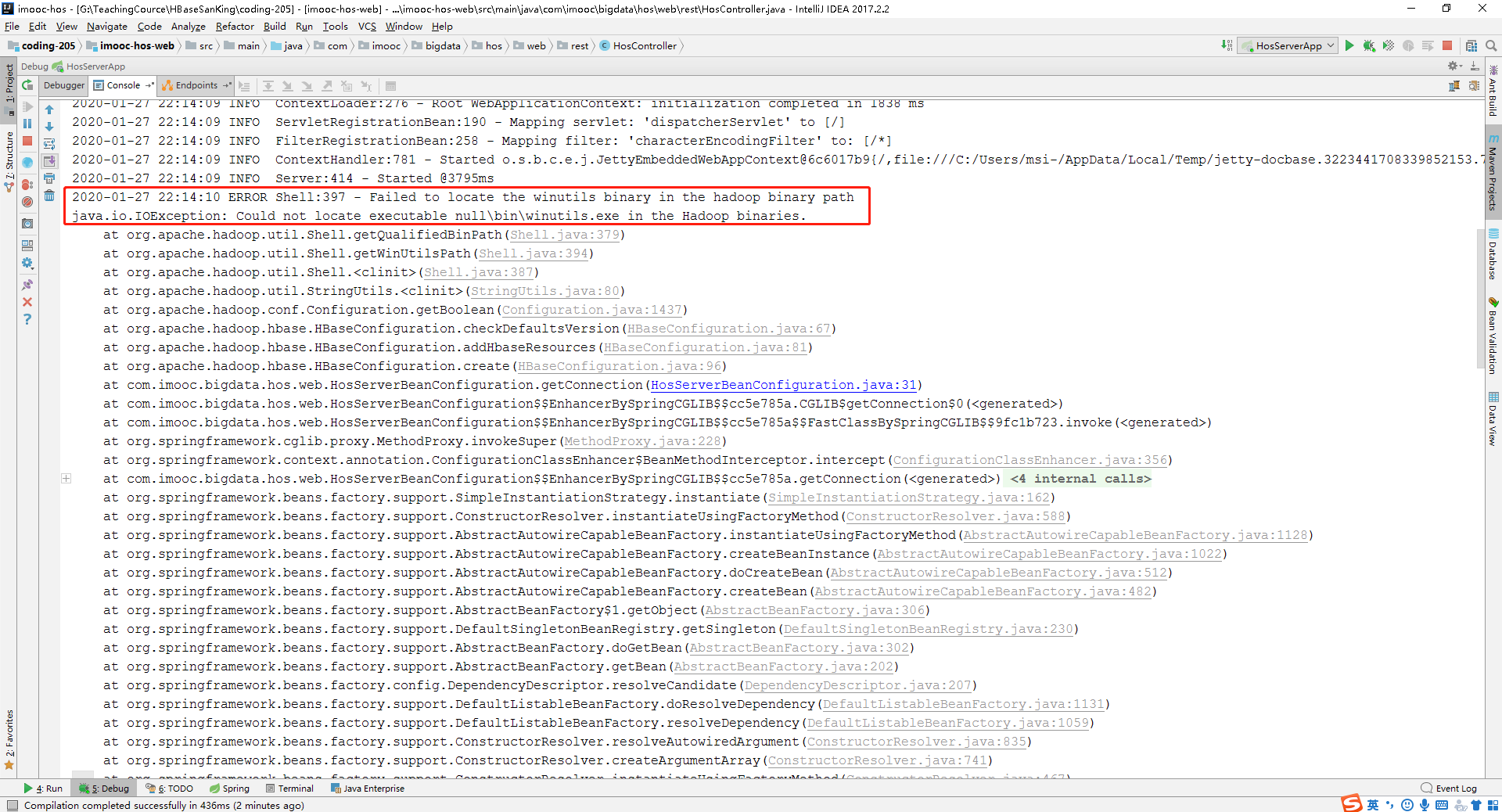The width and height of the screenshot is (1502, 812).
Task: Switch to the Debugger tab
Action: [64, 85]
